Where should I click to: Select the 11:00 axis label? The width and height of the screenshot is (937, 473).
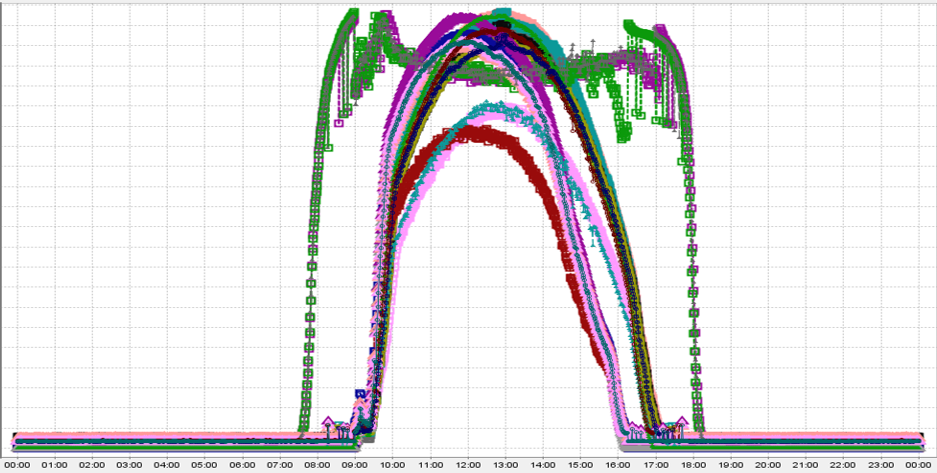click(430, 465)
